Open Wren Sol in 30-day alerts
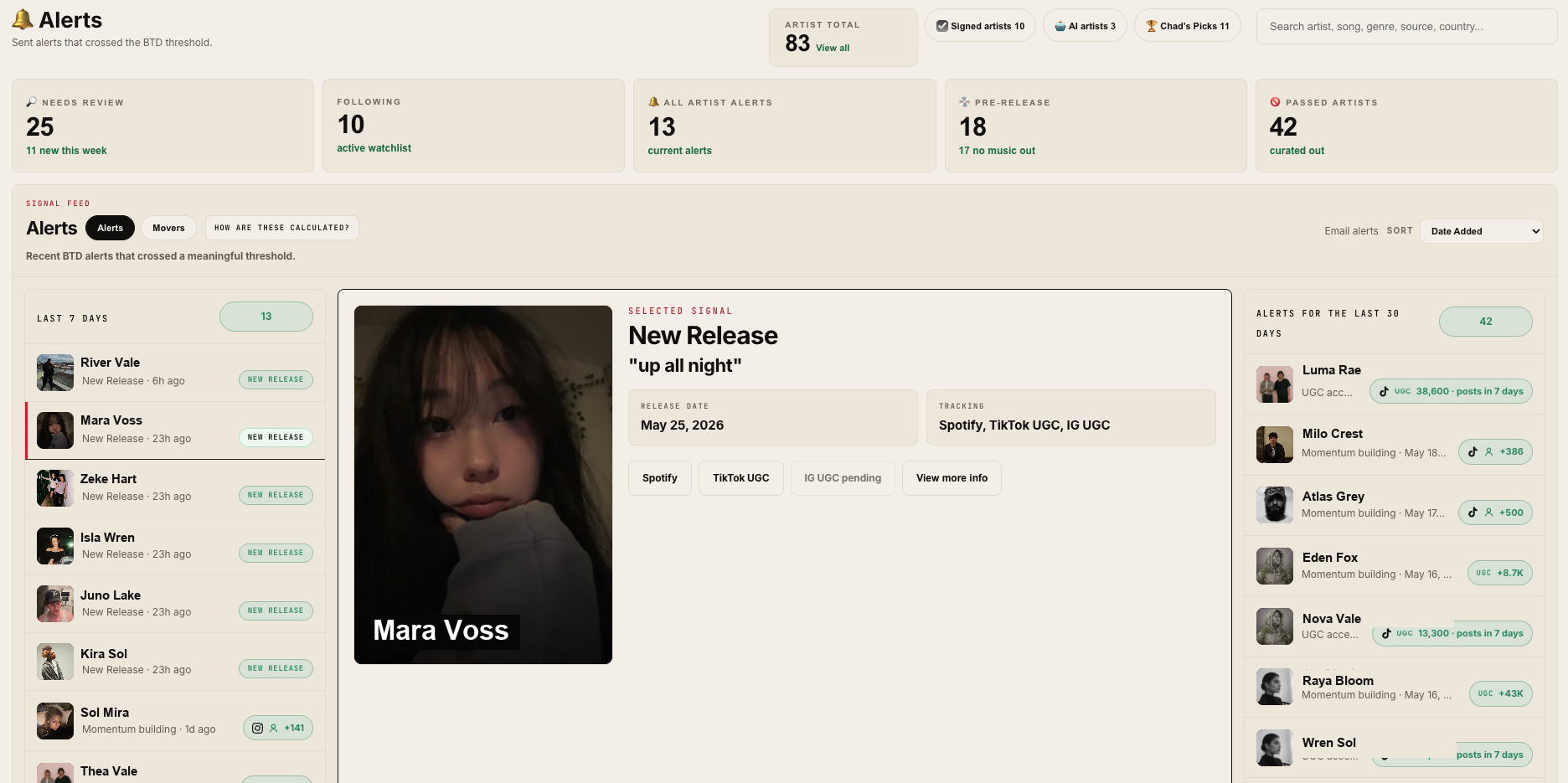Viewport: 1568px width, 783px height. (x=1394, y=749)
